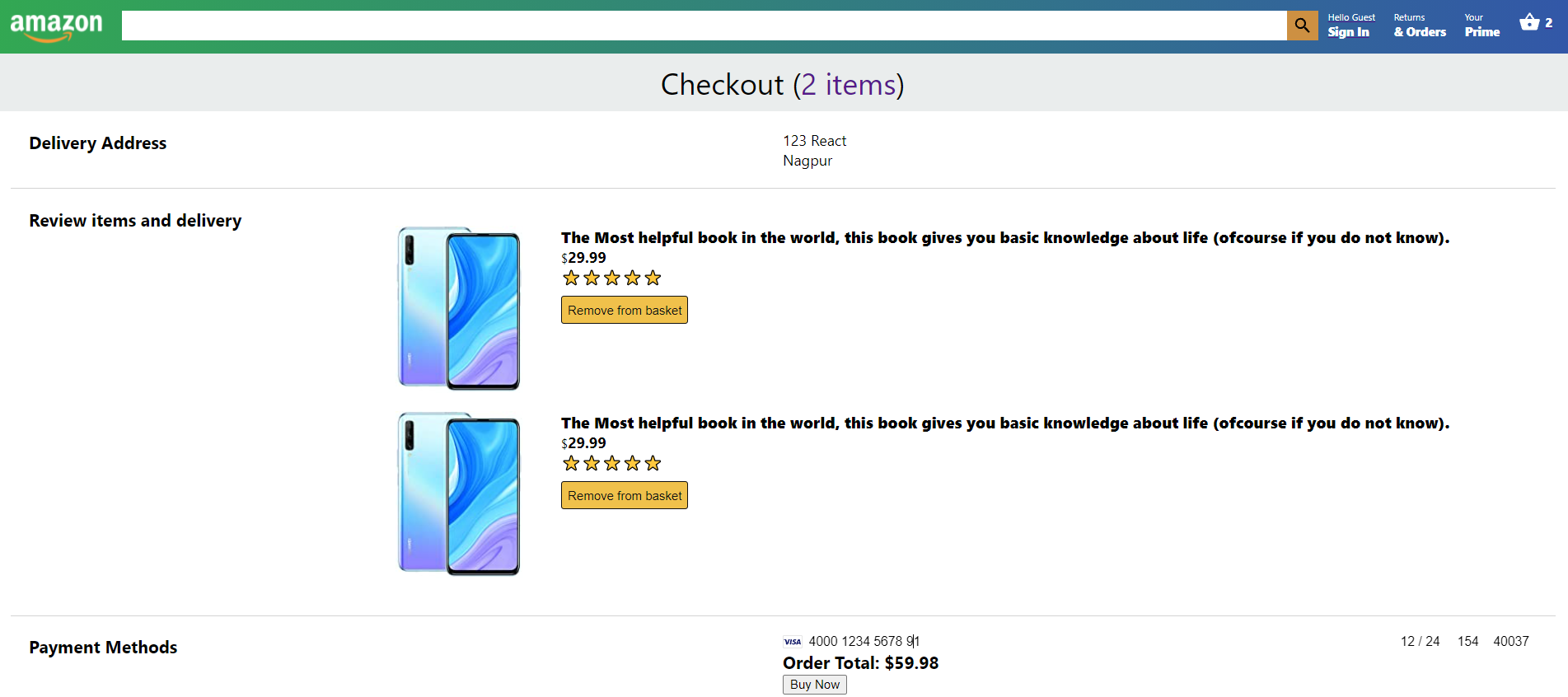
Task: Click the Buy Now button
Action: pos(814,684)
